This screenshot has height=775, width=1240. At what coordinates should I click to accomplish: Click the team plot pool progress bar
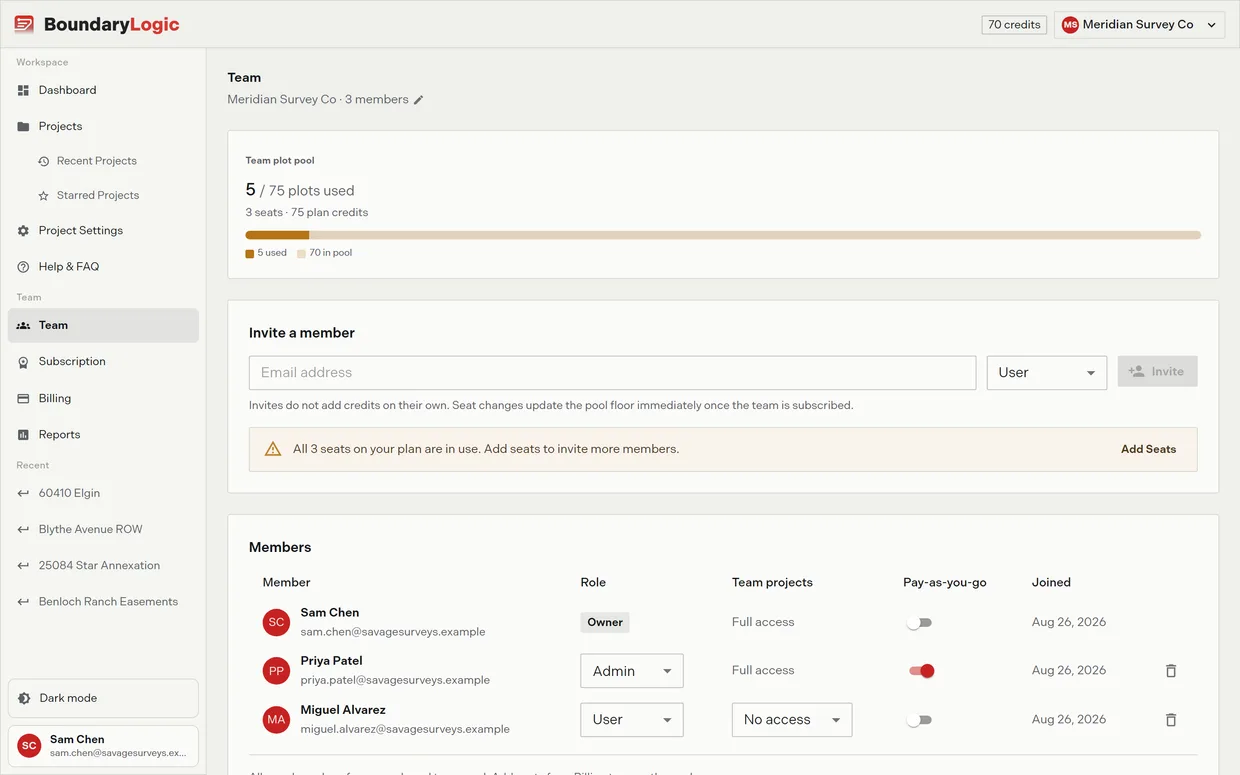(723, 236)
